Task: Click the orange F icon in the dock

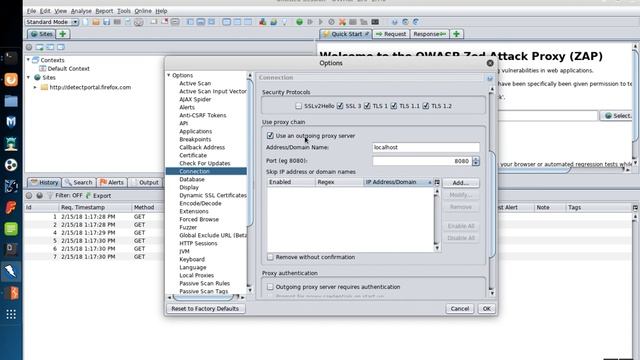Action: (x=11, y=207)
